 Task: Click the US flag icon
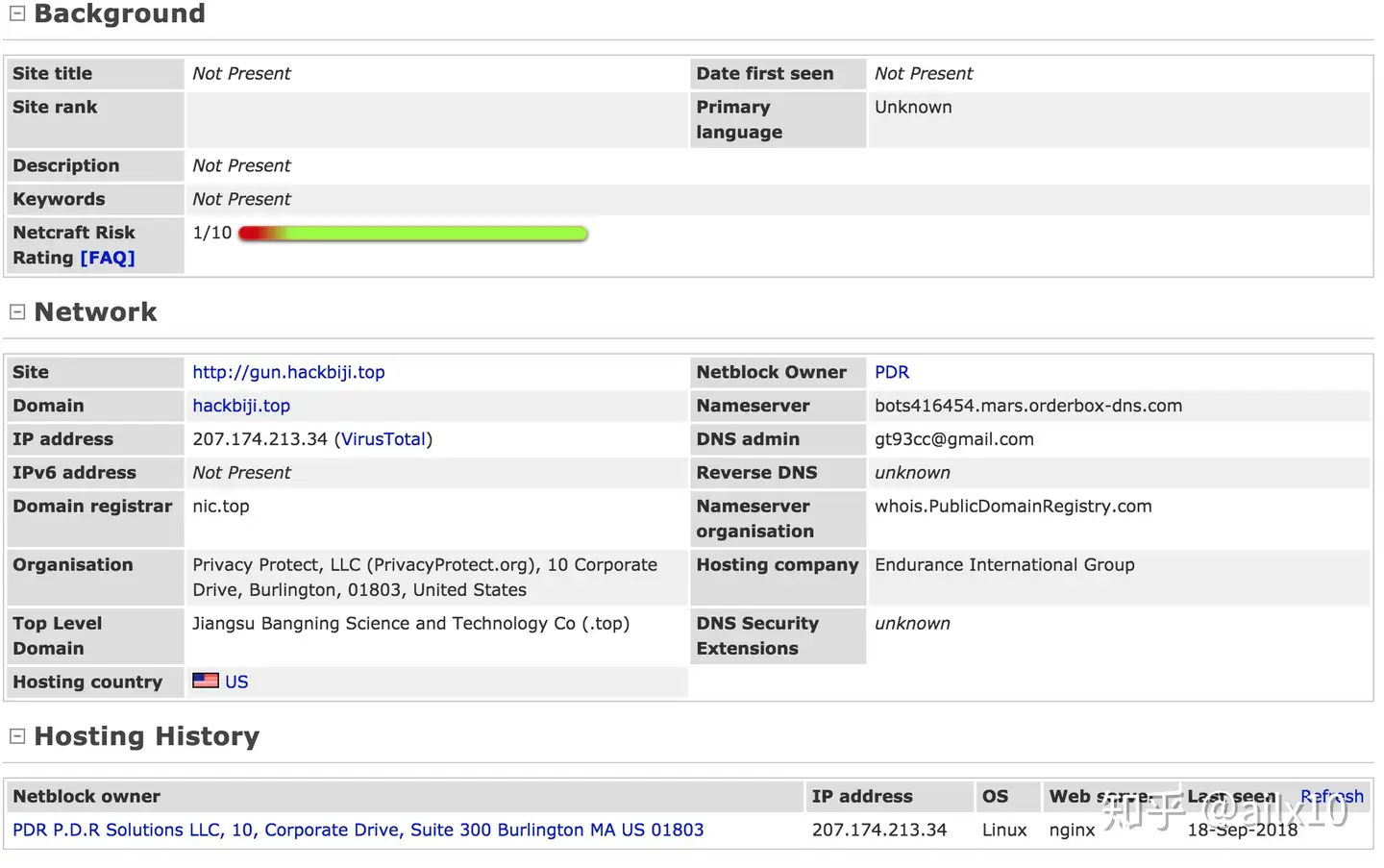pyautogui.click(x=206, y=681)
